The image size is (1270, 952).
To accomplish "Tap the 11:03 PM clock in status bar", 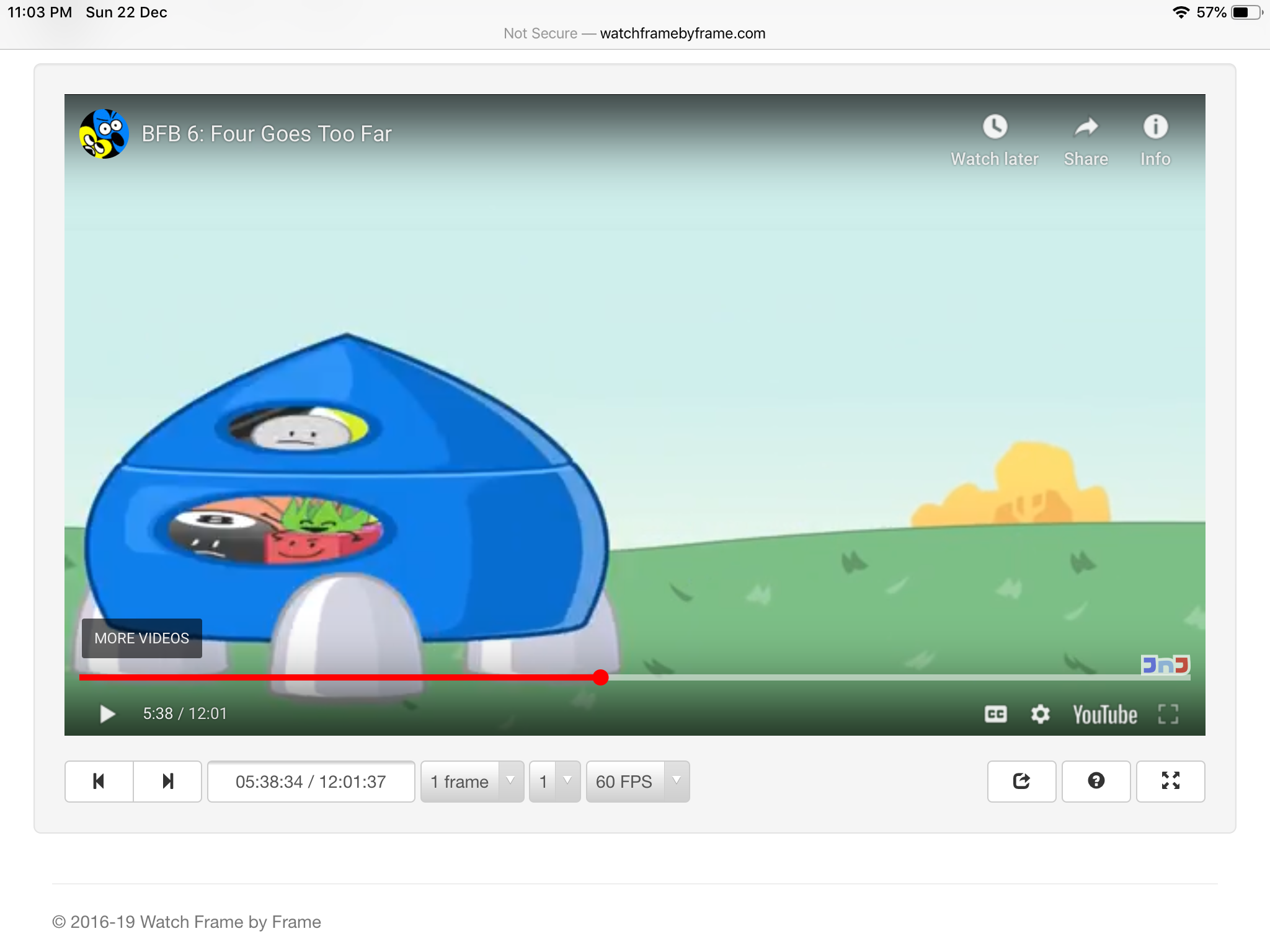I will pos(40,12).
